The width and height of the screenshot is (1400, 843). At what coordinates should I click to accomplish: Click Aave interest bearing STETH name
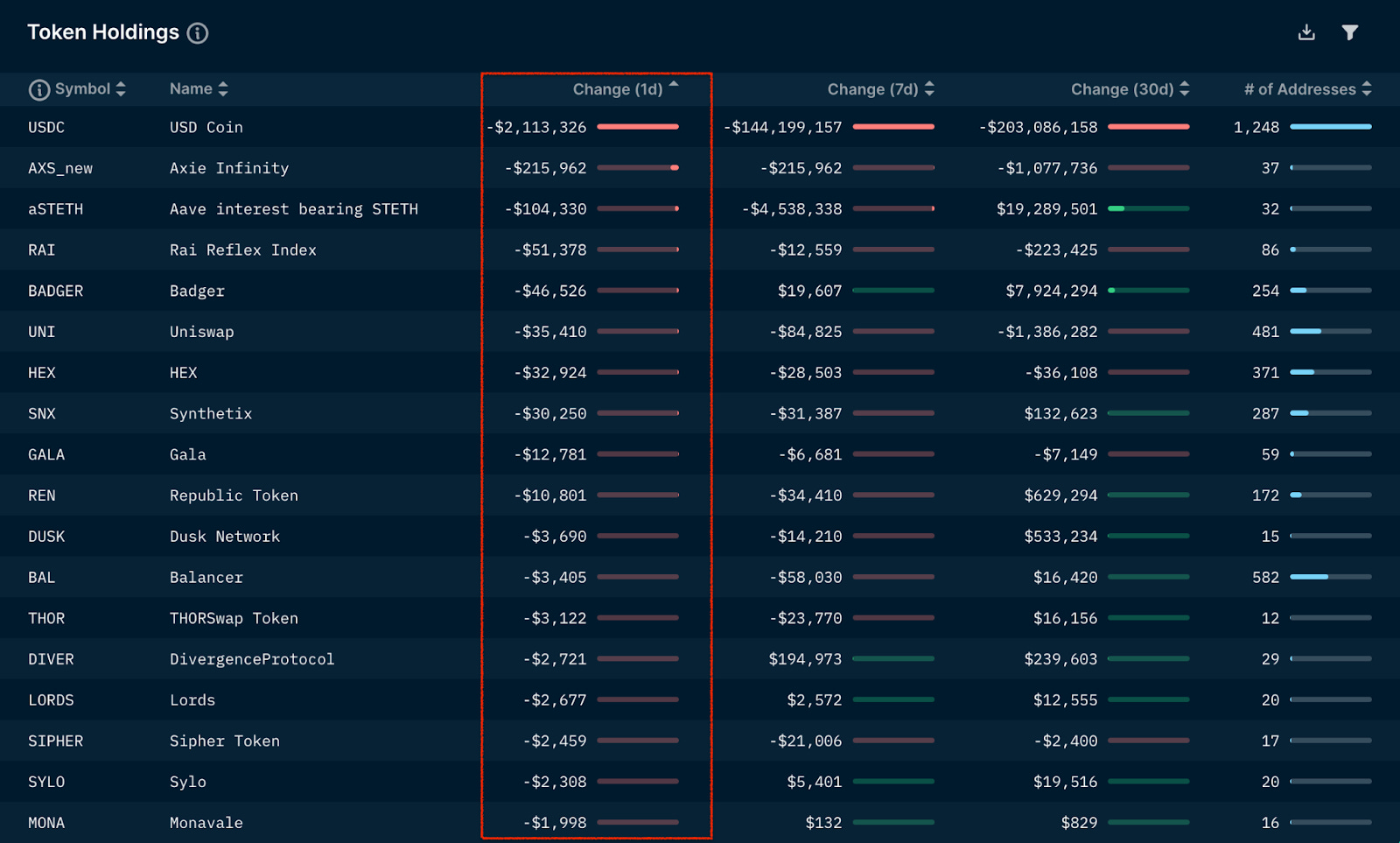[x=294, y=209]
